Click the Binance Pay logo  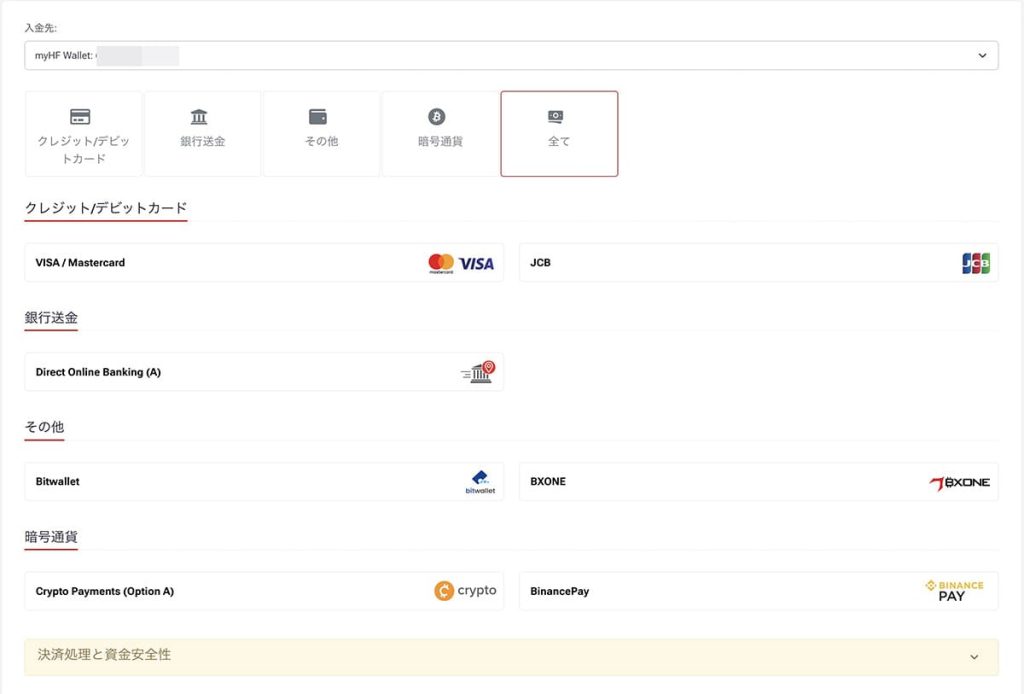click(x=953, y=591)
